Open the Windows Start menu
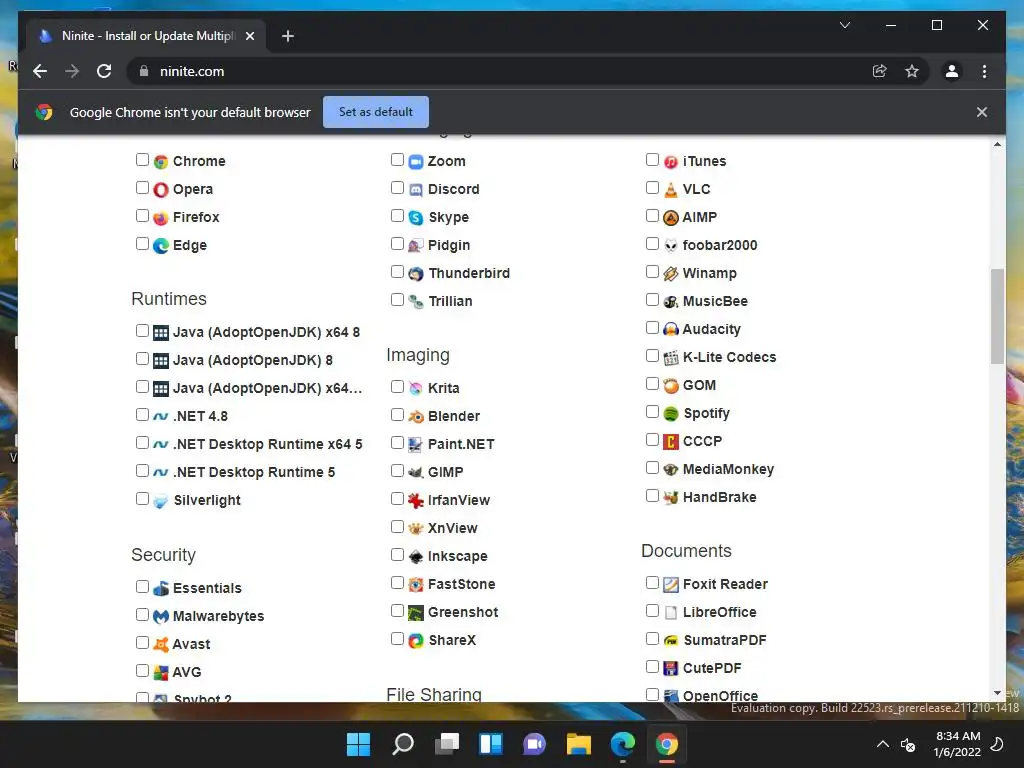 click(358, 744)
